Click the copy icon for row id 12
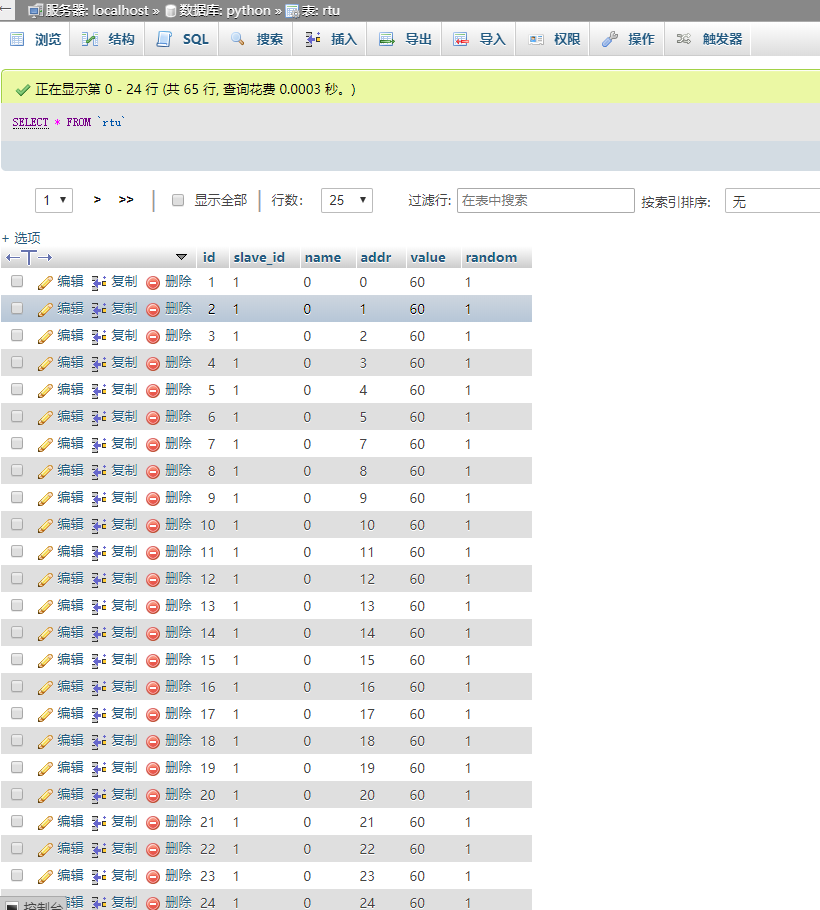 point(99,579)
